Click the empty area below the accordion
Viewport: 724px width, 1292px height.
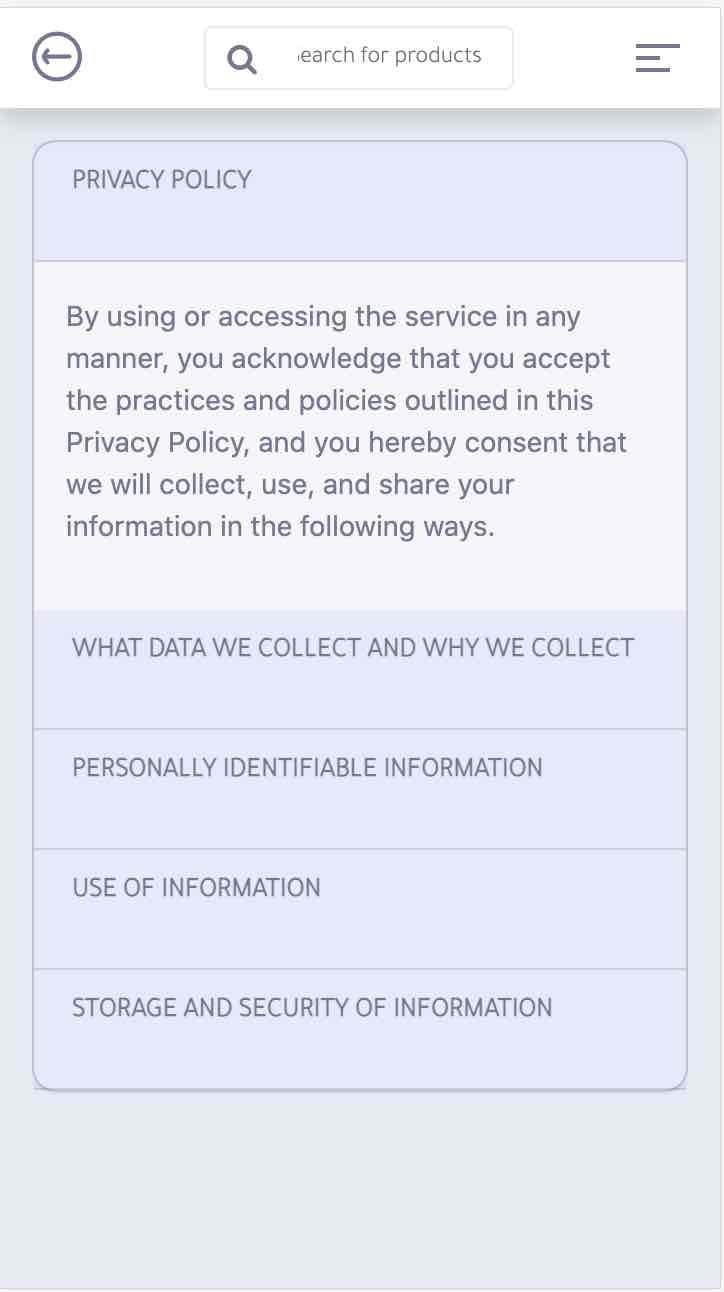pos(360,1190)
